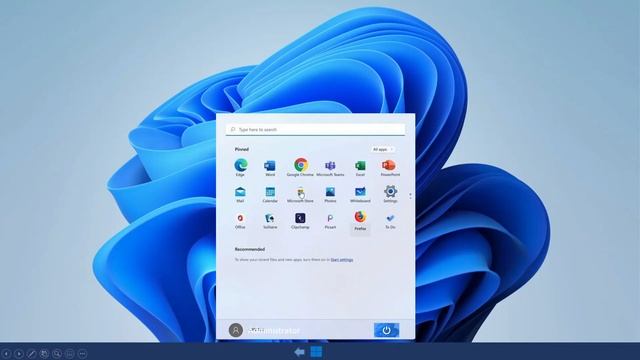Launch PowerPoint pinned app

click(x=390, y=167)
